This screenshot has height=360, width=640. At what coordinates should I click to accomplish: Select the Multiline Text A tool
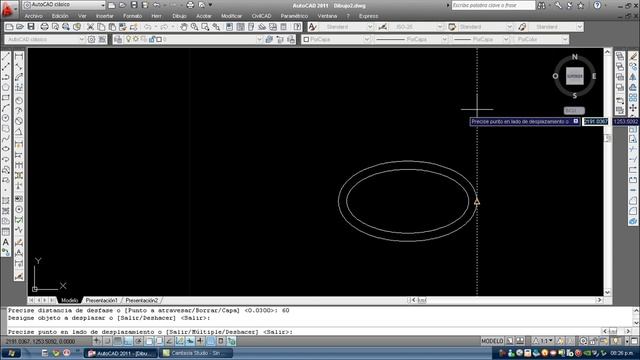click(6, 242)
